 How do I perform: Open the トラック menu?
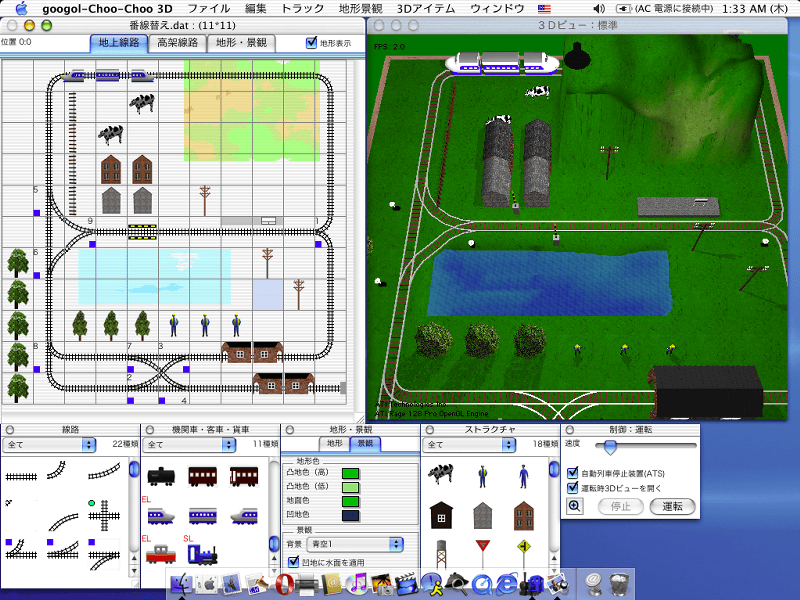pyautogui.click(x=303, y=9)
